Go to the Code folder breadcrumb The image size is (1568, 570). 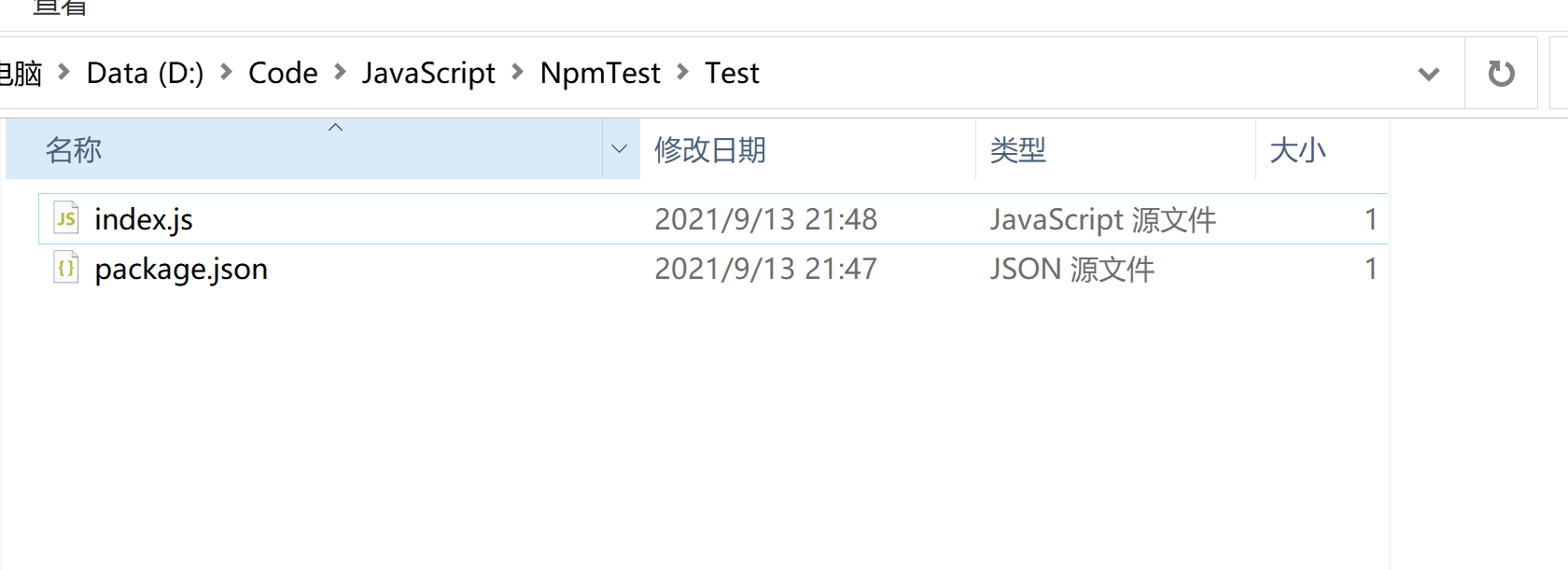coord(283,73)
